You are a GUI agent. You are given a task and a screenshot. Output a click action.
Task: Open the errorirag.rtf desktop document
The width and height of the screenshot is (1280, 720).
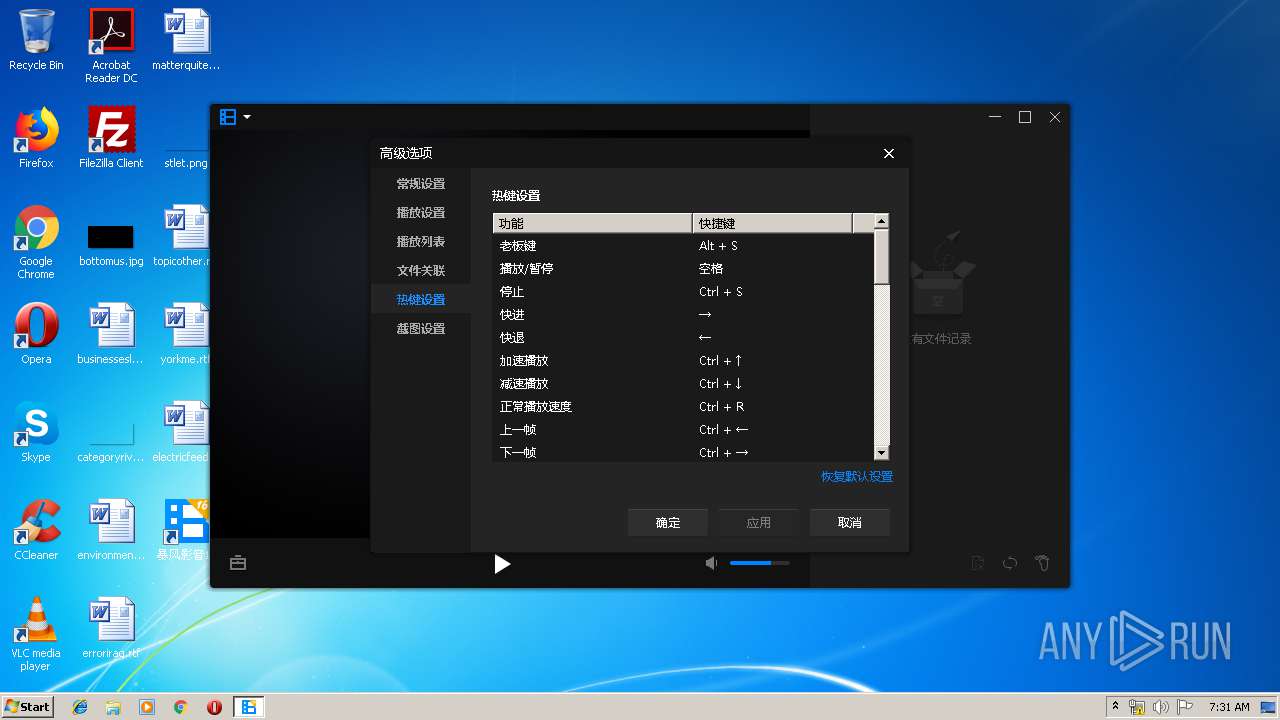(111, 628)
